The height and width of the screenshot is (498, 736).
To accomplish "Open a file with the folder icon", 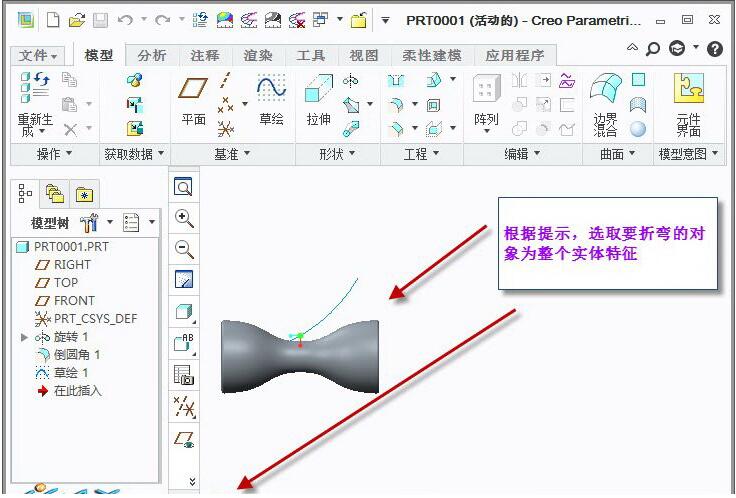I will click(x=77, y=20).
